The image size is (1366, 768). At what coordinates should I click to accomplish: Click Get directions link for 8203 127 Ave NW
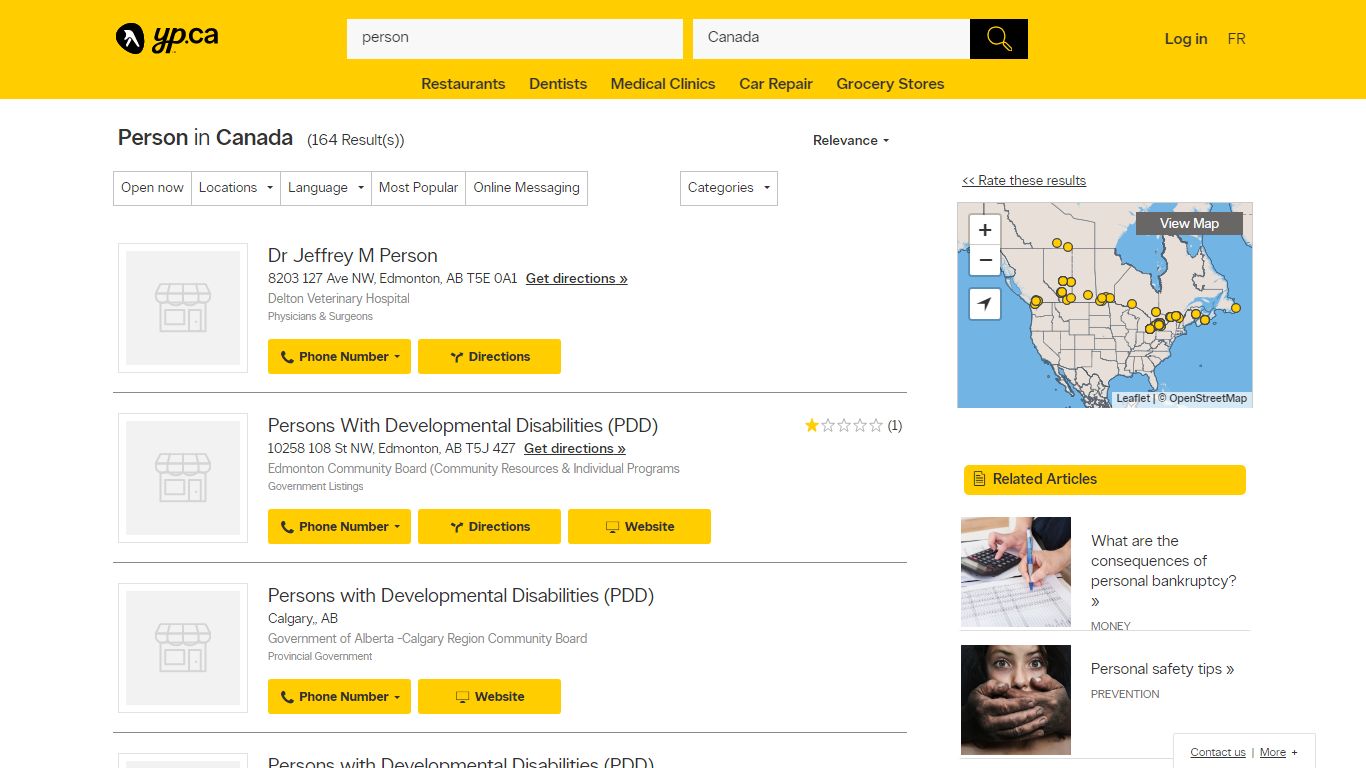click(577, 279)
